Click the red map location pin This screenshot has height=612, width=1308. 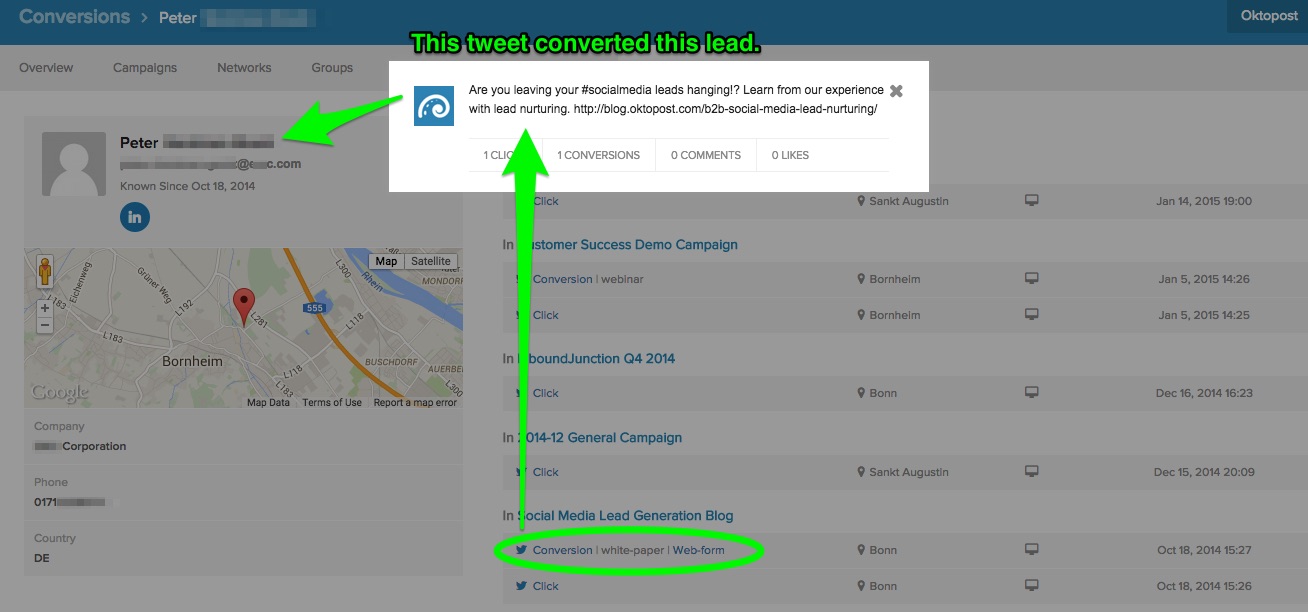[x=244, y=306]
